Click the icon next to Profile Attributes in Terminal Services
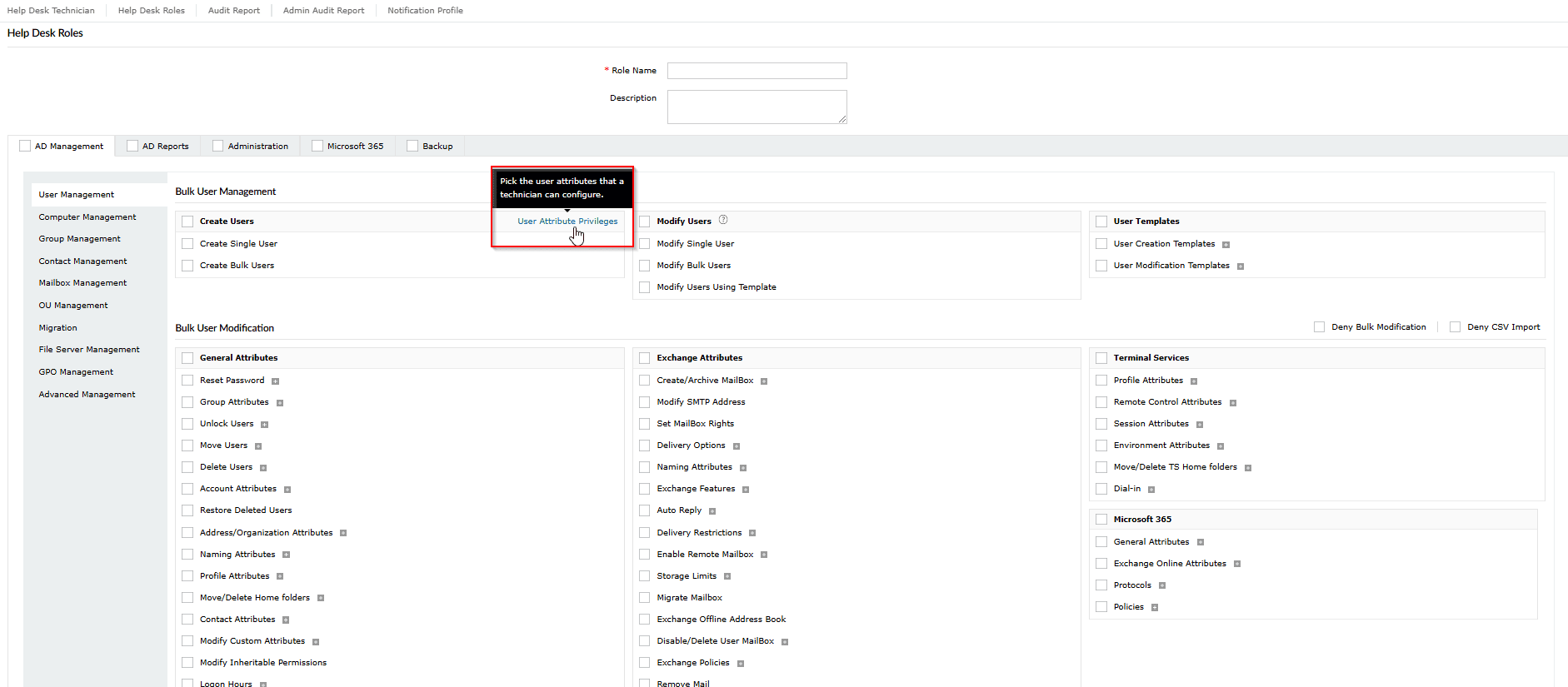 [x=1194, y=381]
